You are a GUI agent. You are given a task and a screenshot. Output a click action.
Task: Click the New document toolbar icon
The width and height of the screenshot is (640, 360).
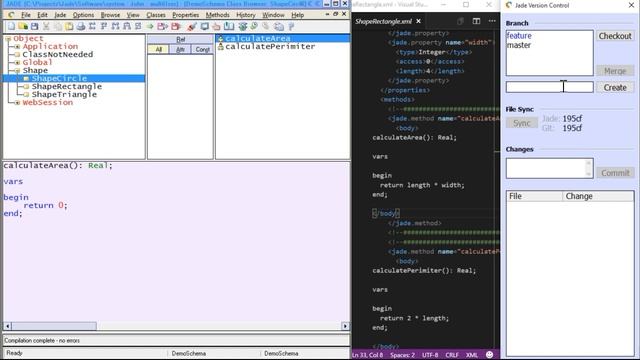[x=11, y=27]
